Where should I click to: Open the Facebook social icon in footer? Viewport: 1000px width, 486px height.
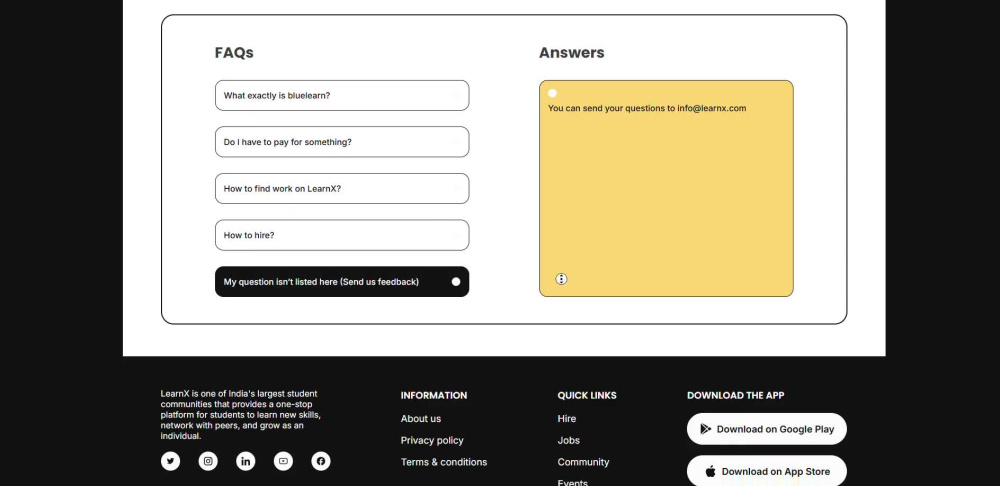[x=321, y=461]
